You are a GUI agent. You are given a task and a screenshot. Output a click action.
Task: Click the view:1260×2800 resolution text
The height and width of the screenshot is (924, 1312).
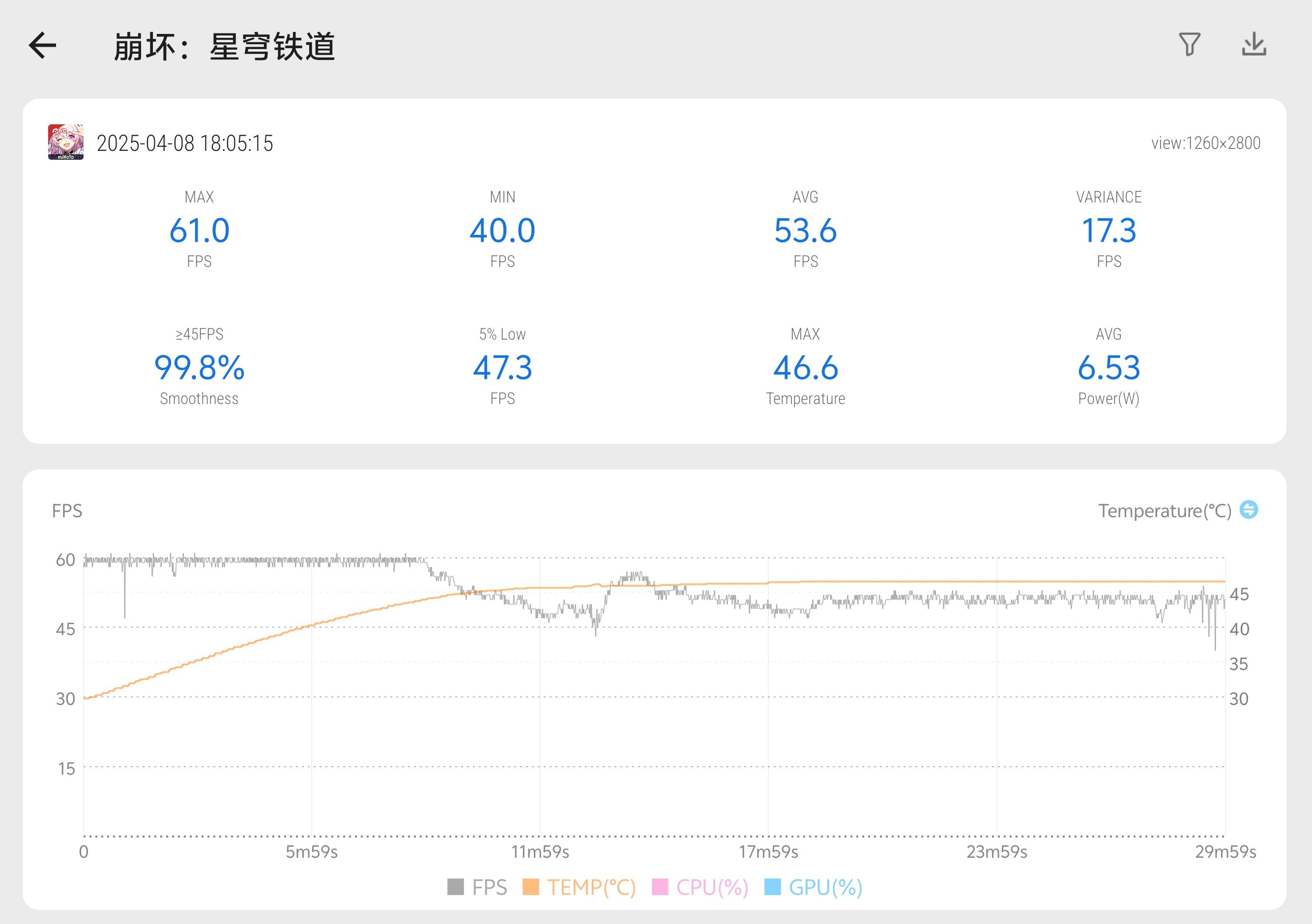1206,143
